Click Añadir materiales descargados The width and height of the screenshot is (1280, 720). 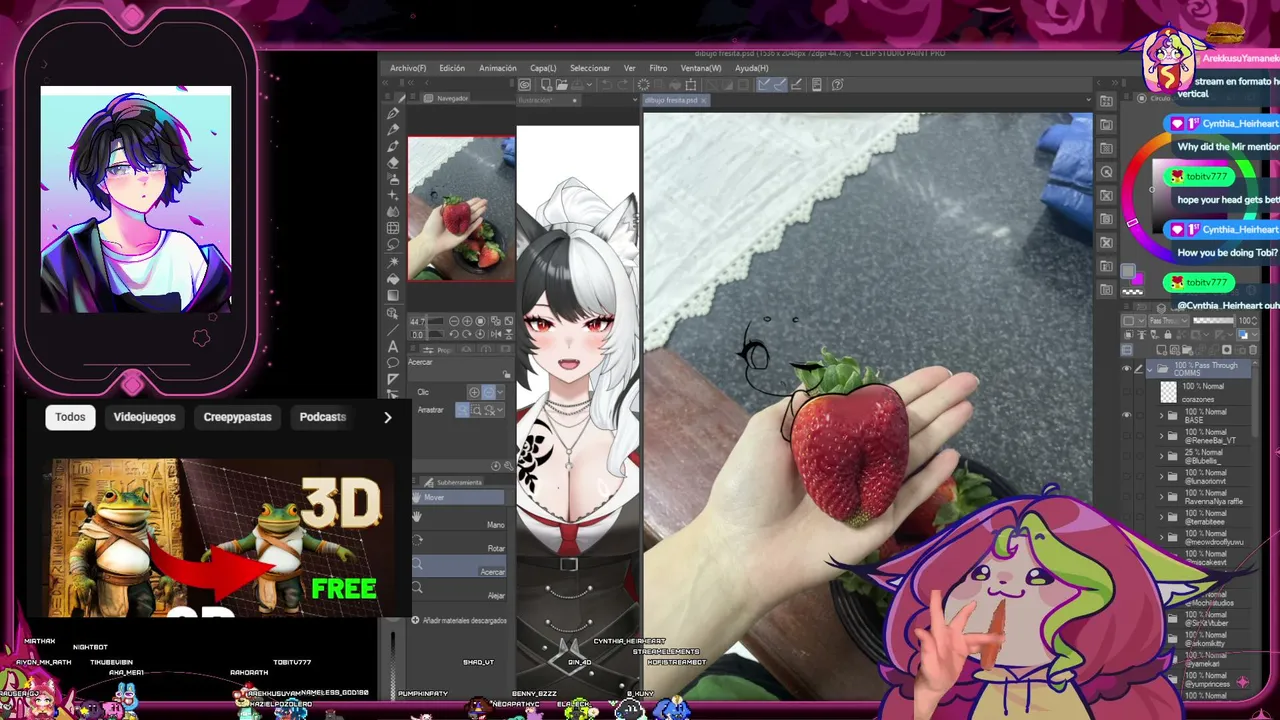click(x=459, y=621)
